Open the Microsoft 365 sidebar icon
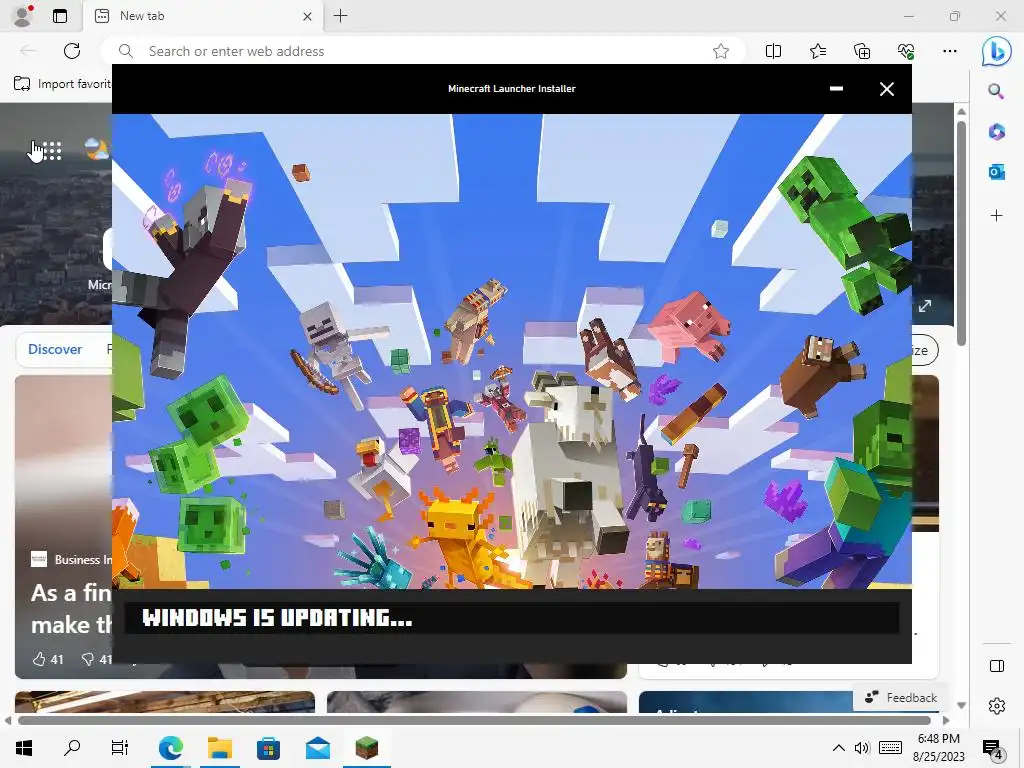The height and width of the screenshot is (768, 1024). 996,132
